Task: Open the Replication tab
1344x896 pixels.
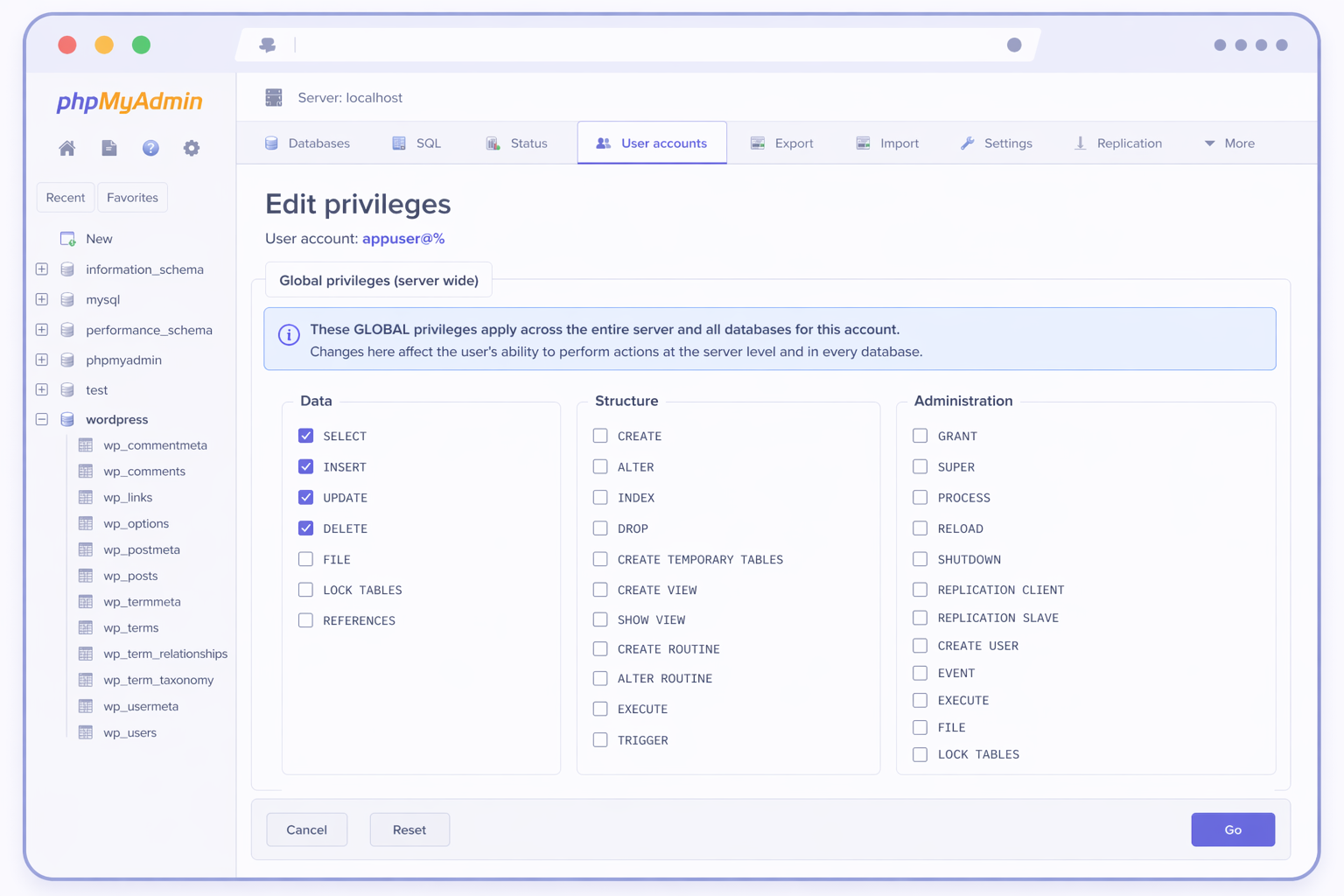Action: tap(1118, 143)
